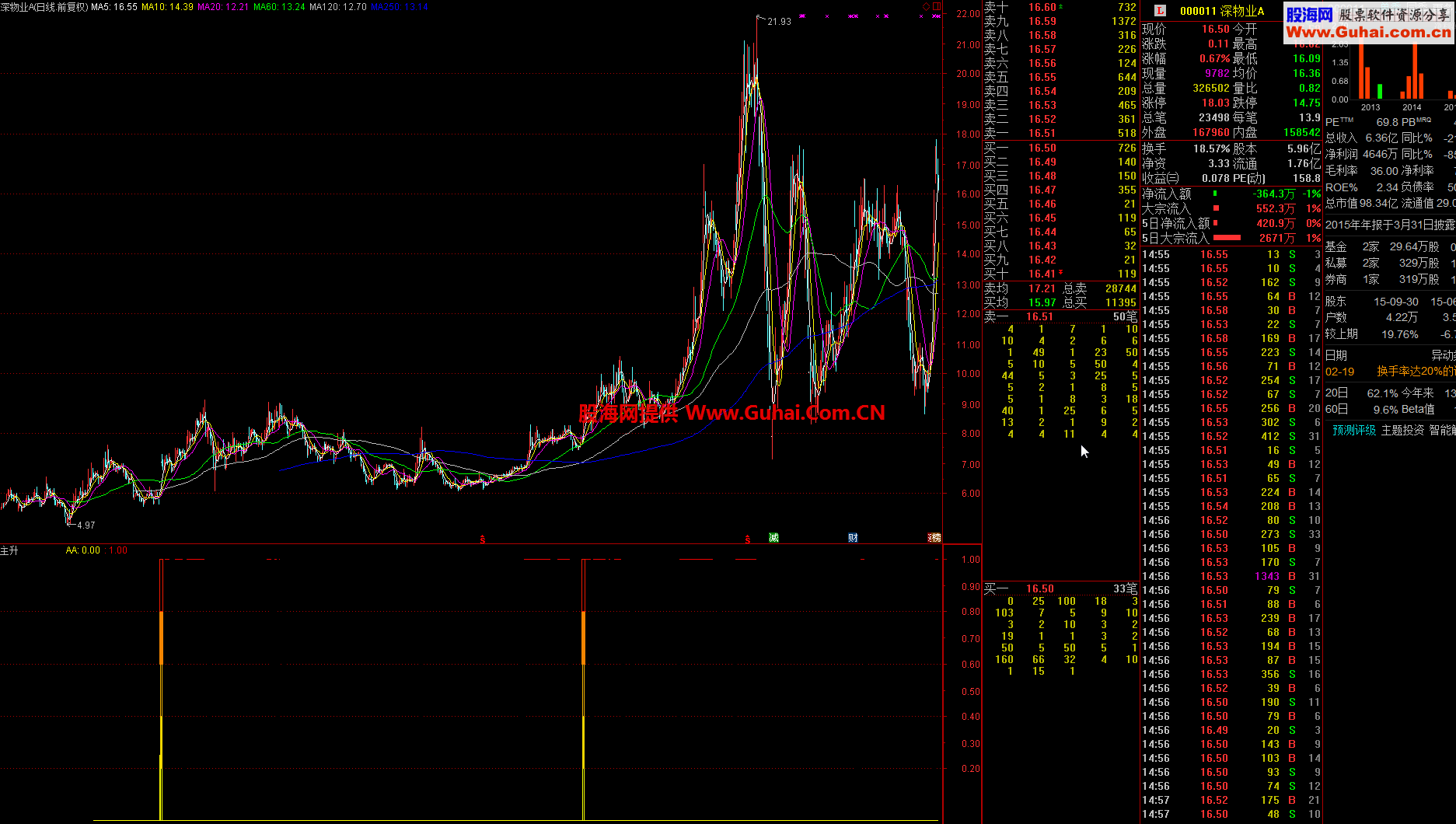Select the 卖一 16.51 ask row

[1060, 133]
